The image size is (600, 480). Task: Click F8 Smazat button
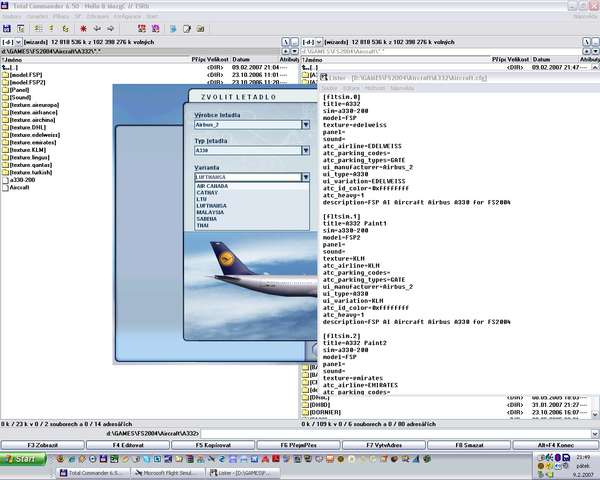click(469, 445)
